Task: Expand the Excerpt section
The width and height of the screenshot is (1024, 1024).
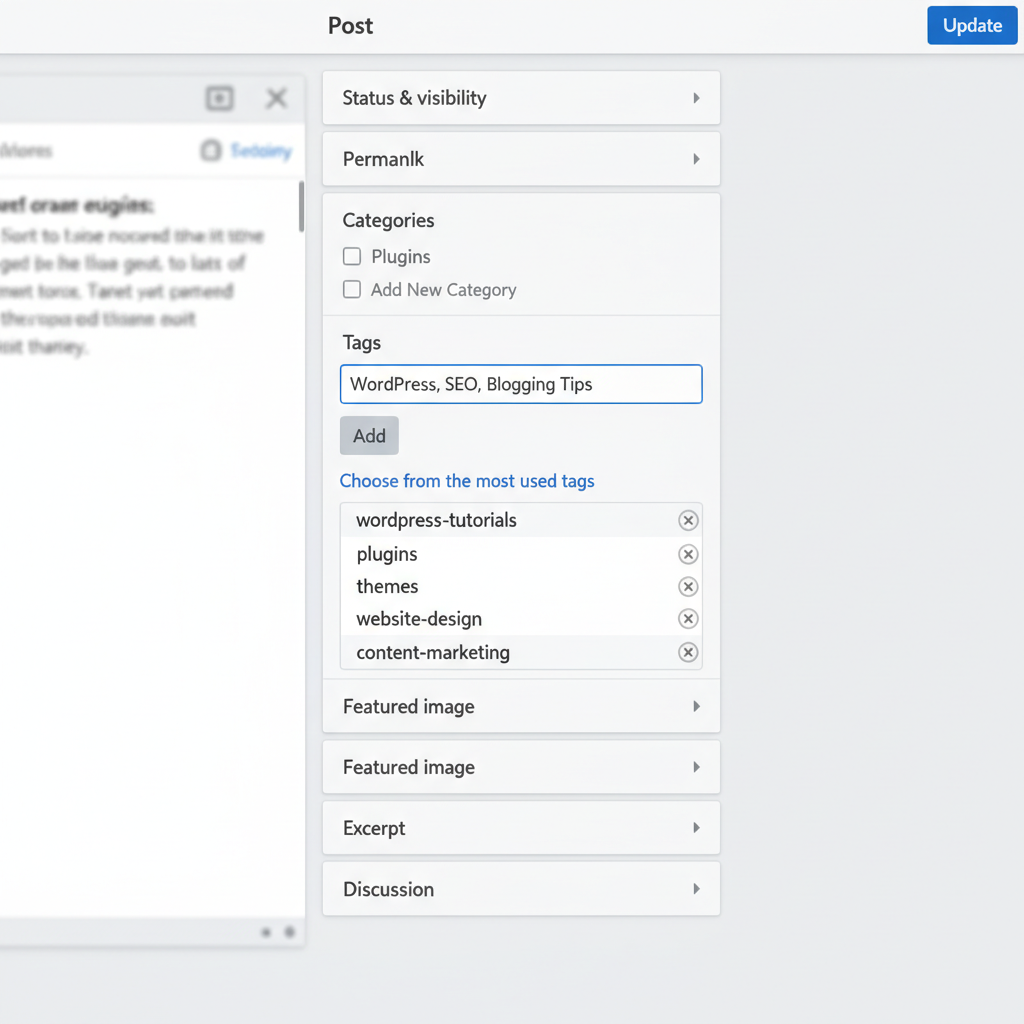Action: point(520,828)
